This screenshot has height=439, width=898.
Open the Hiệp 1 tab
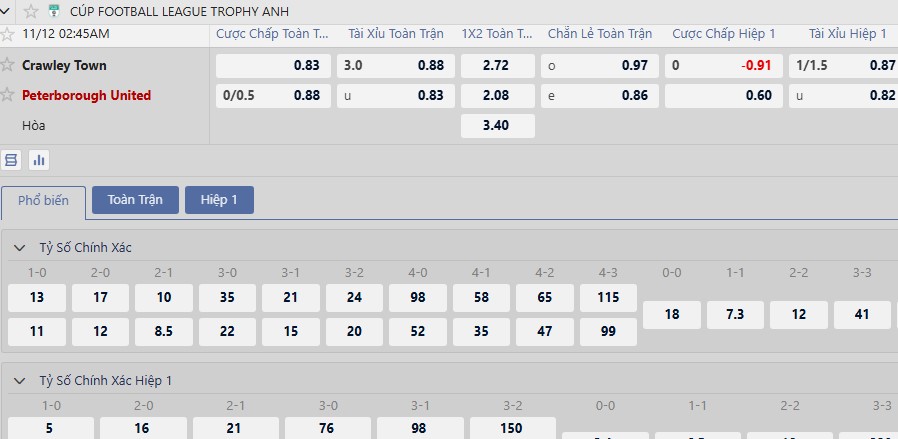coord(219,200)
